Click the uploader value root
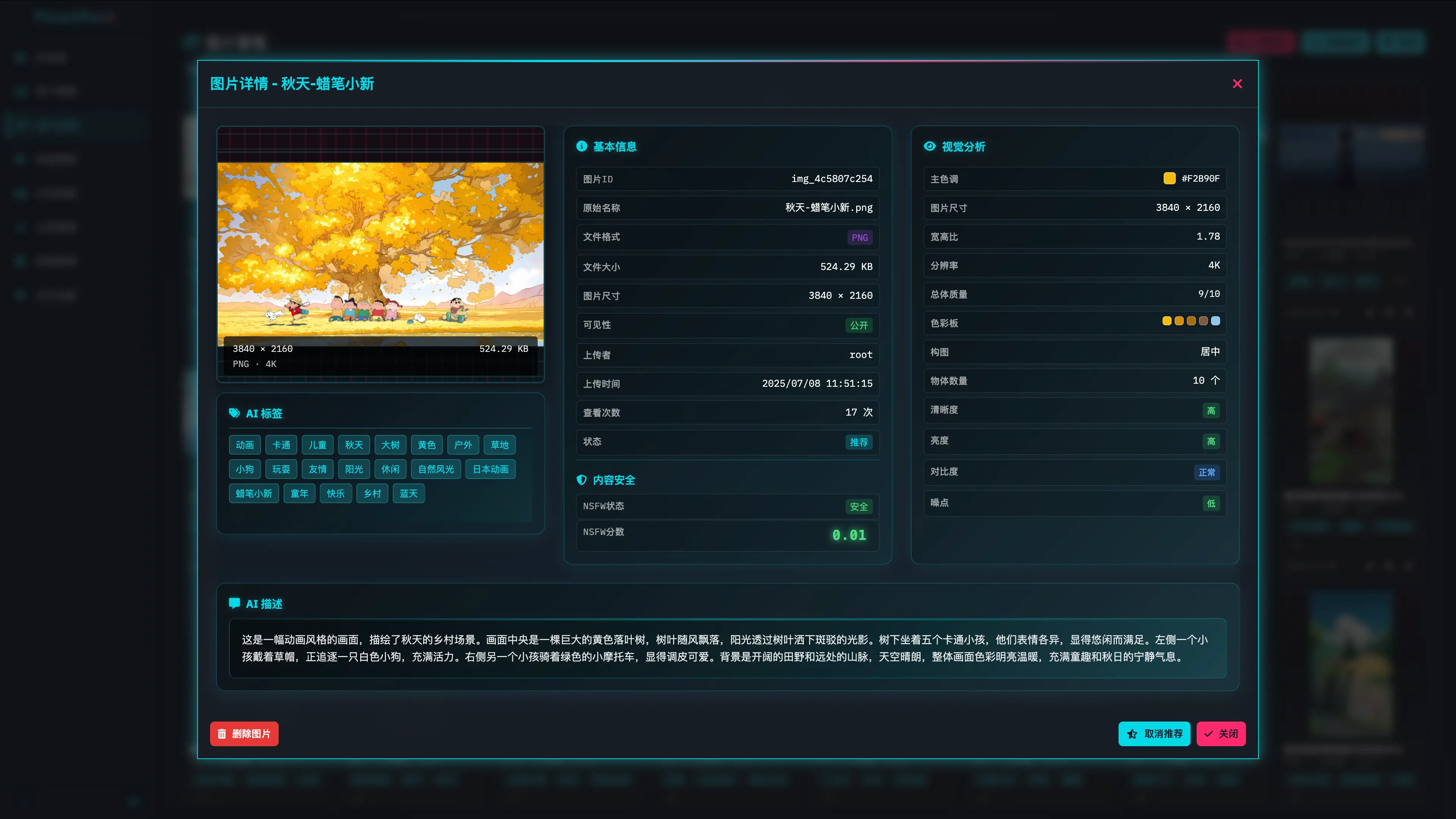The image size is (1456, 819). (x=861, y=355)
